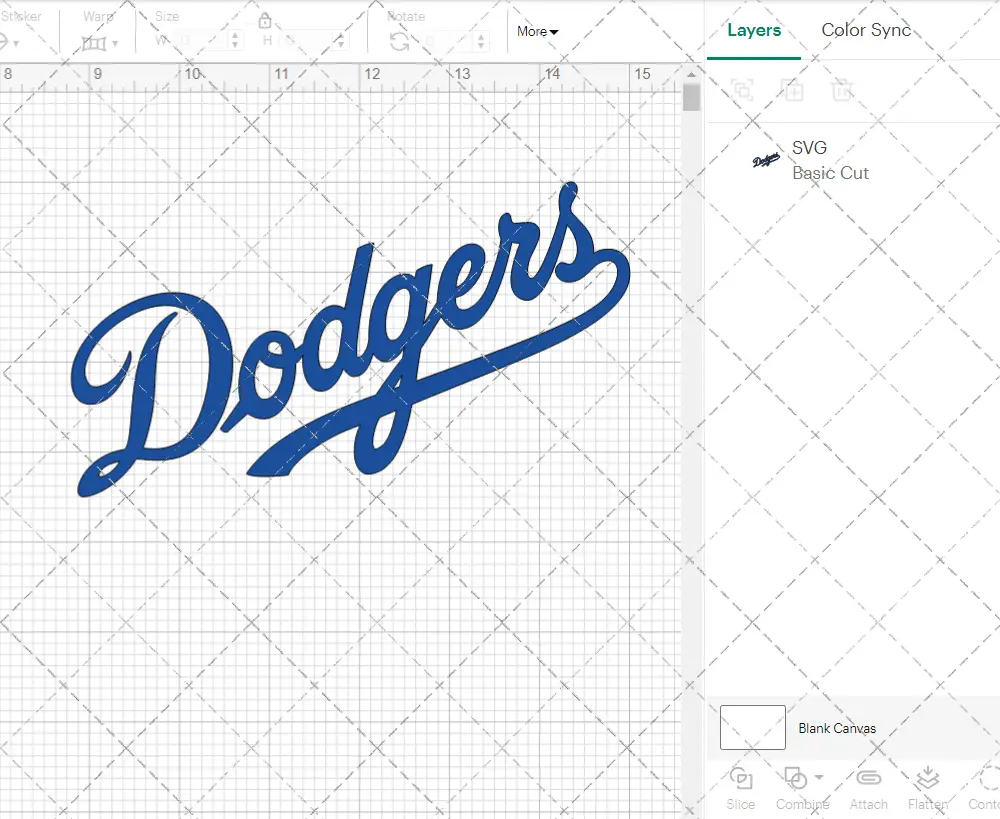Delete the selected layer with trash icon
1000x819 pixels.
coord(843,90)
